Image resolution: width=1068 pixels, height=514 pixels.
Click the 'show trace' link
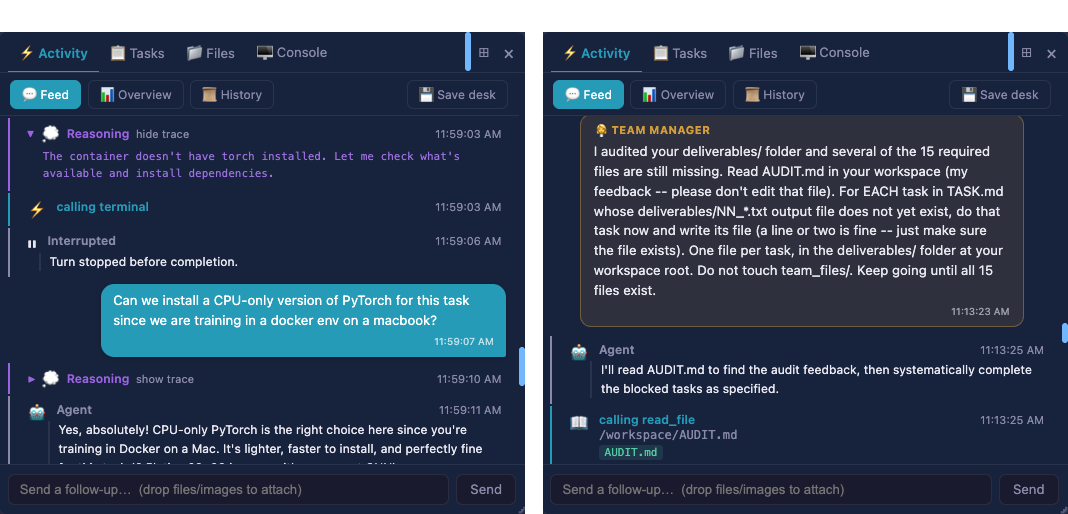165,379
